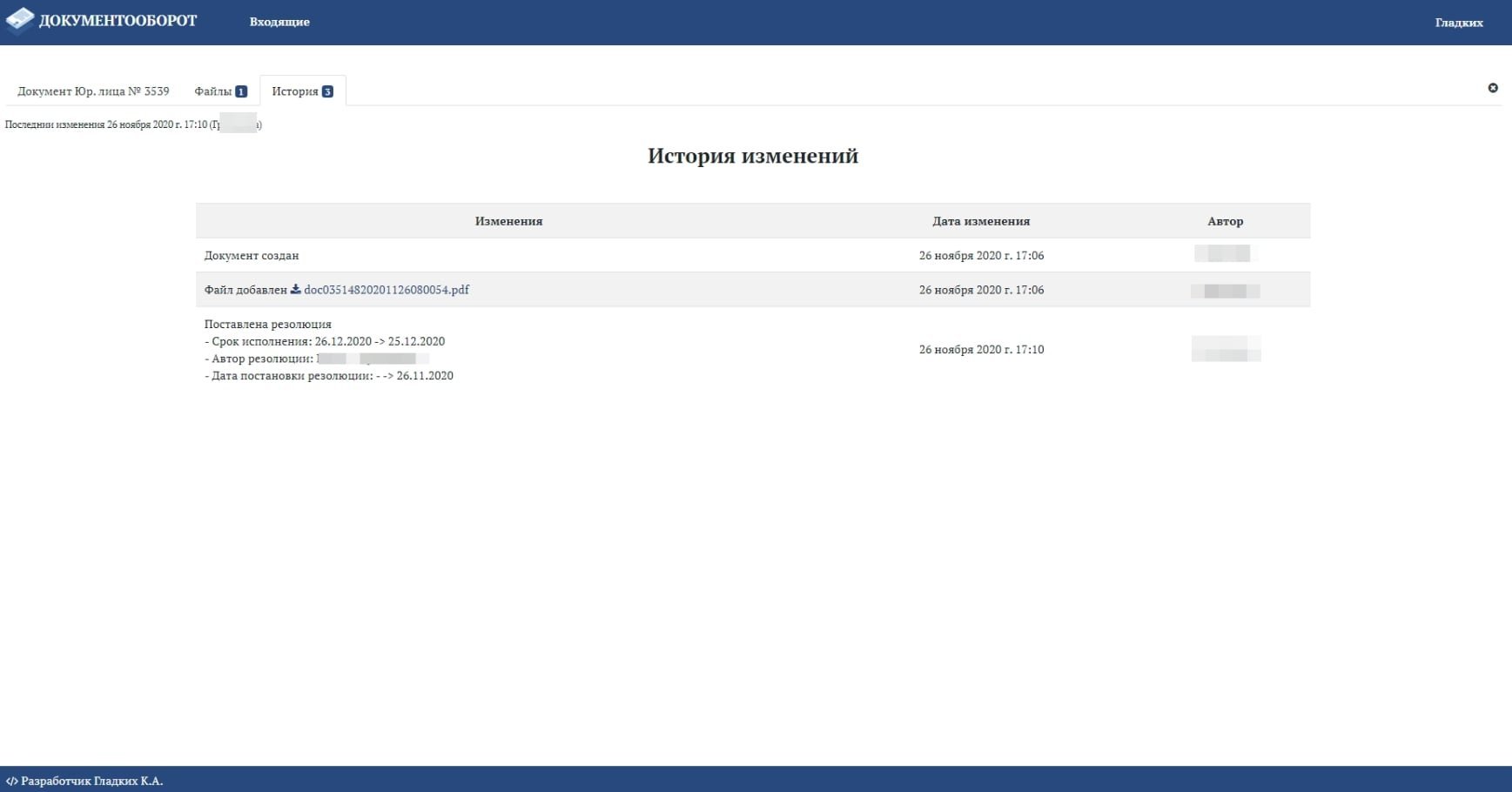Viewport: 1512px width, 792px height.
Task: Click the Файлы tab count badge
Action: click(x=241, y=91)
